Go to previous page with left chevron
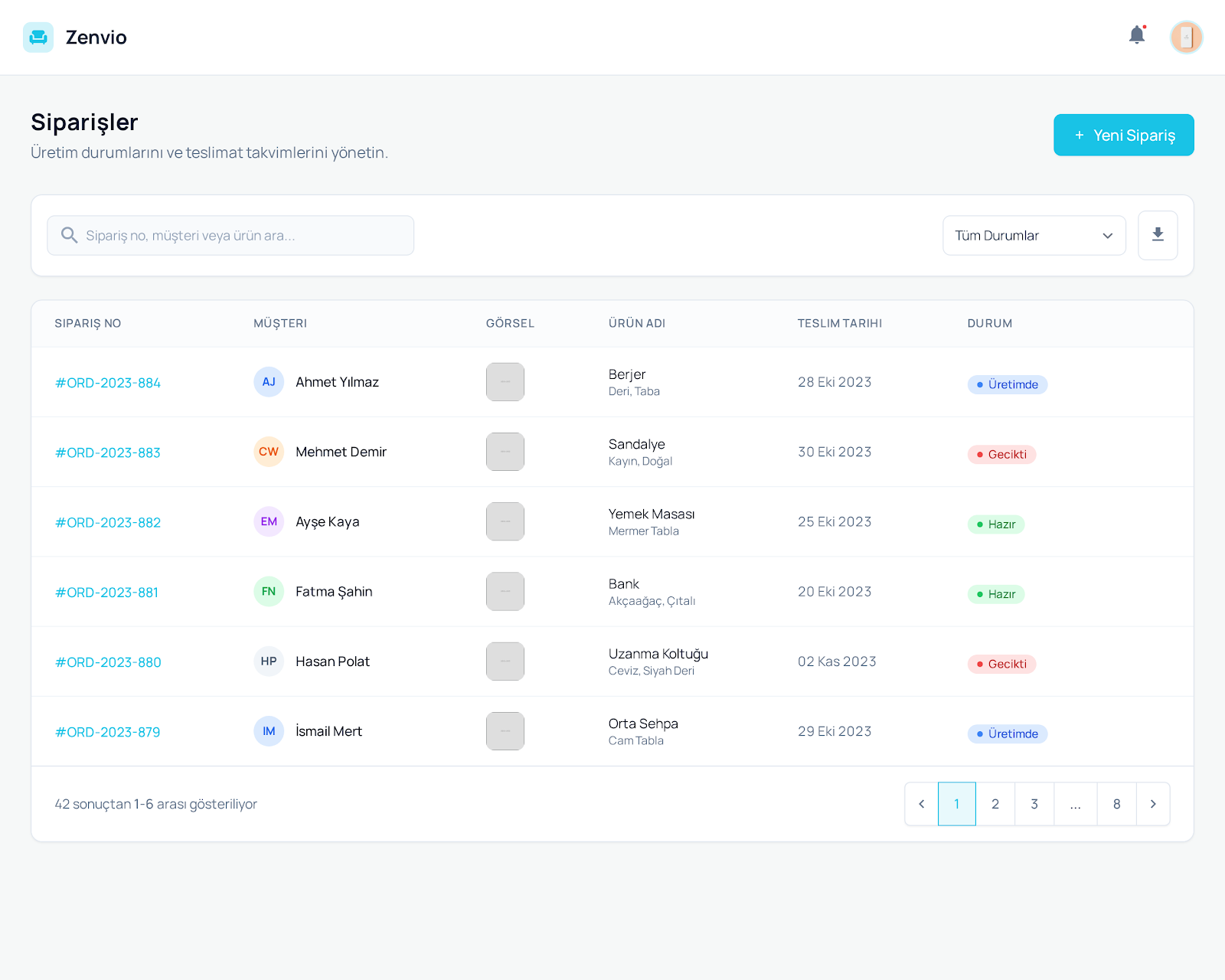 [921, 804]
